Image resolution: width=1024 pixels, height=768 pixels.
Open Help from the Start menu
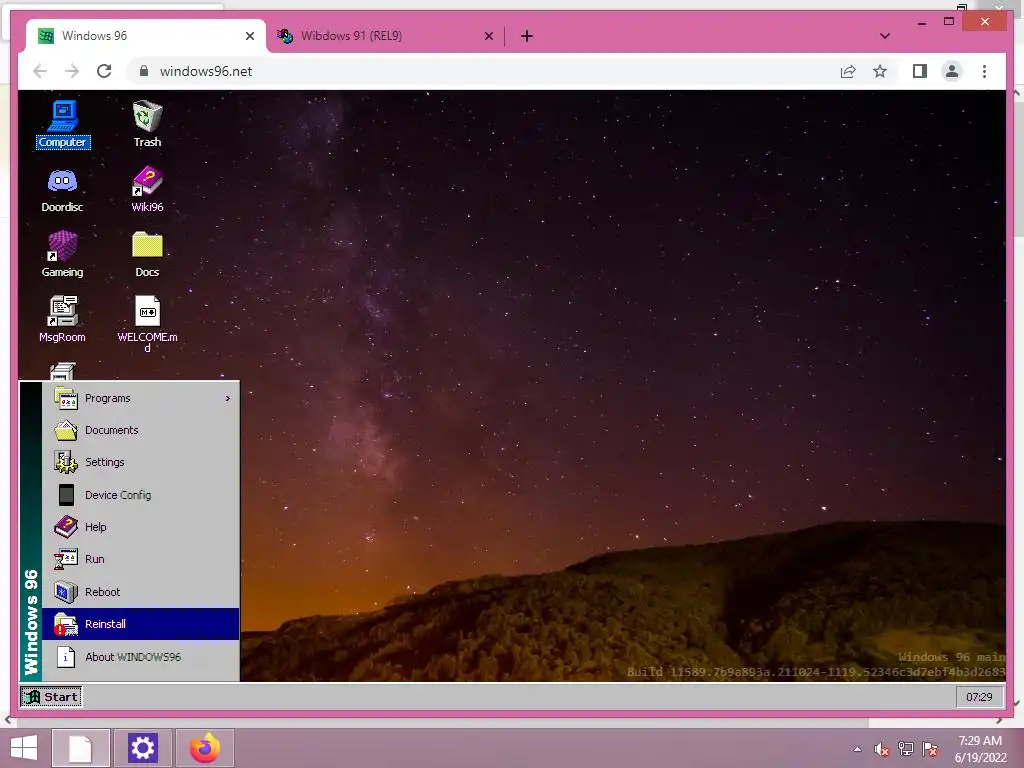pos(140,527)
